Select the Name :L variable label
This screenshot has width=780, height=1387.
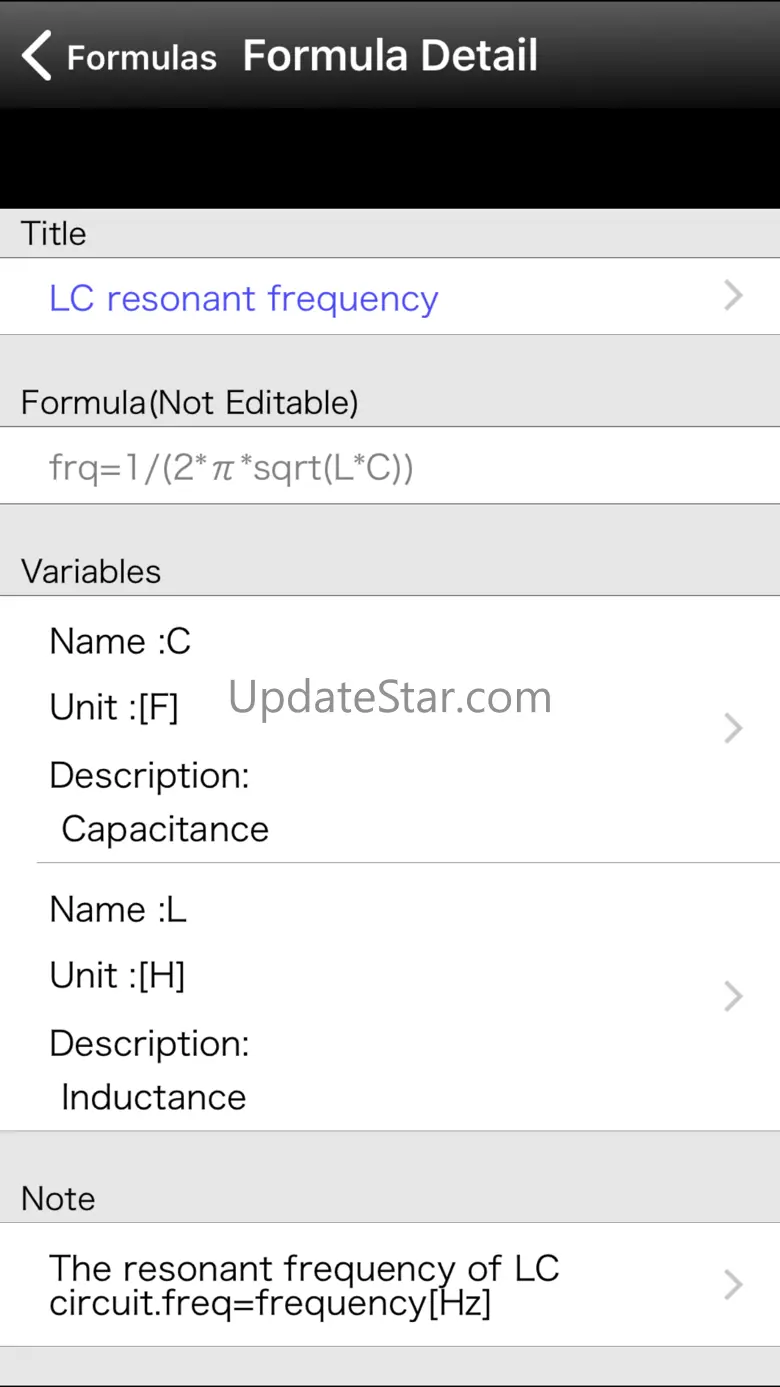tap(118, 909)
